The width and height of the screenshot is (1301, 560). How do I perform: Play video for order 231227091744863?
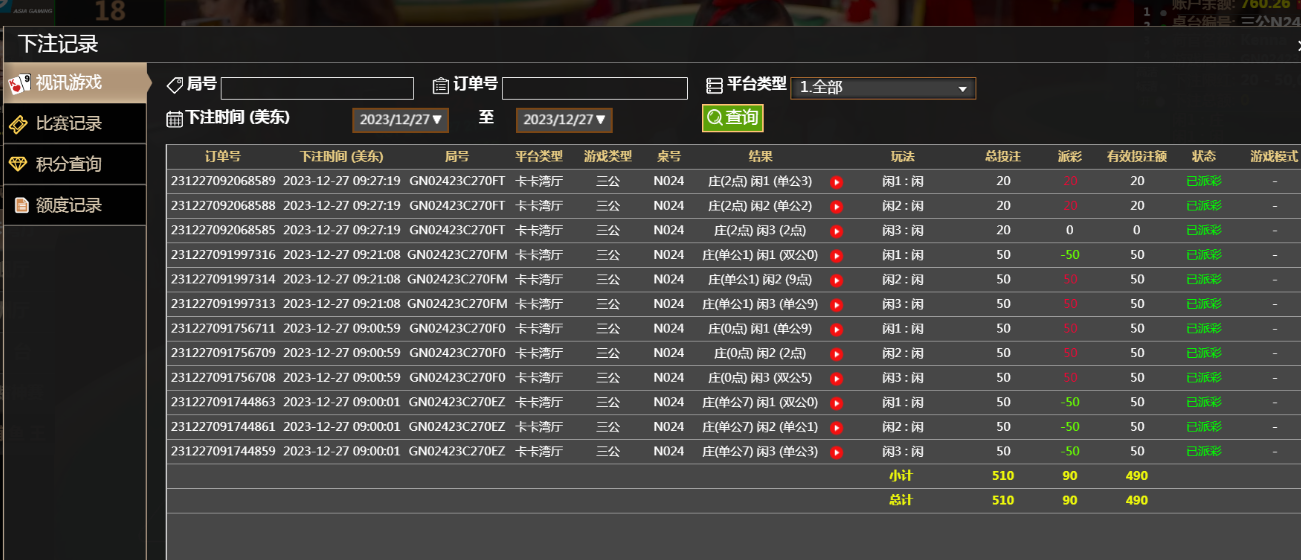pyautogui.click(x=837, y=403)
